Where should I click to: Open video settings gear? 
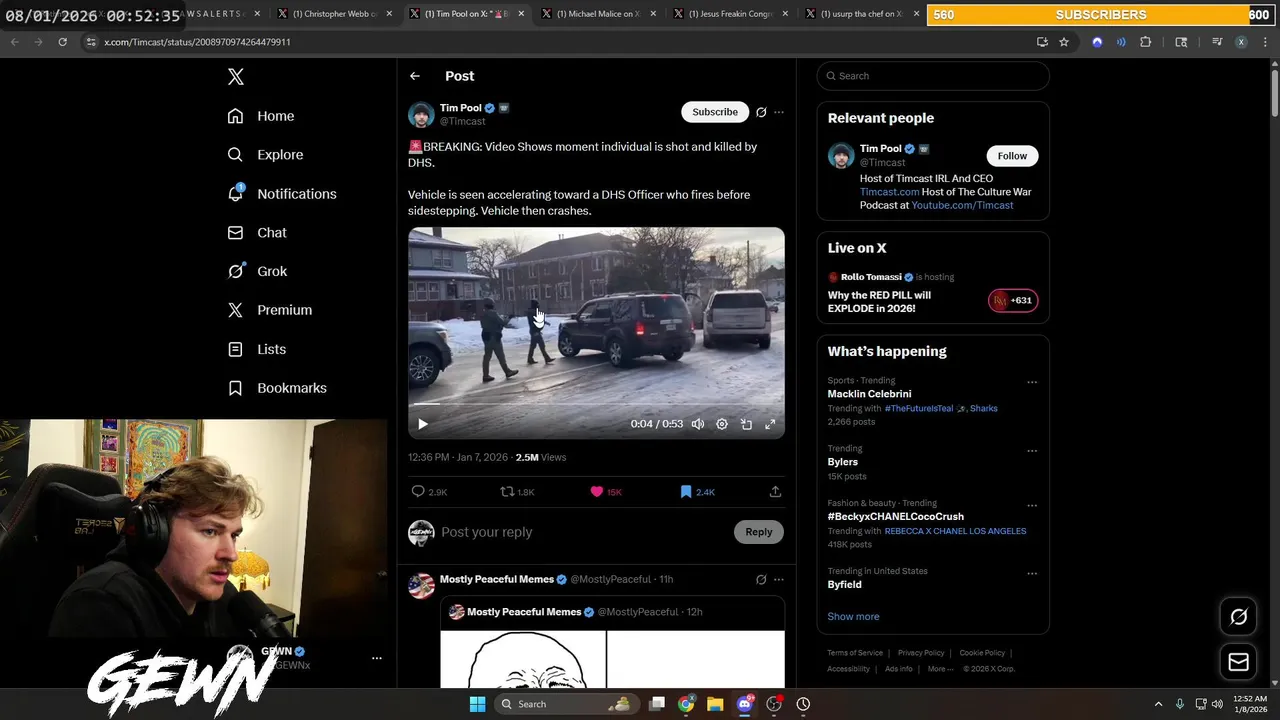pos(722,424)
